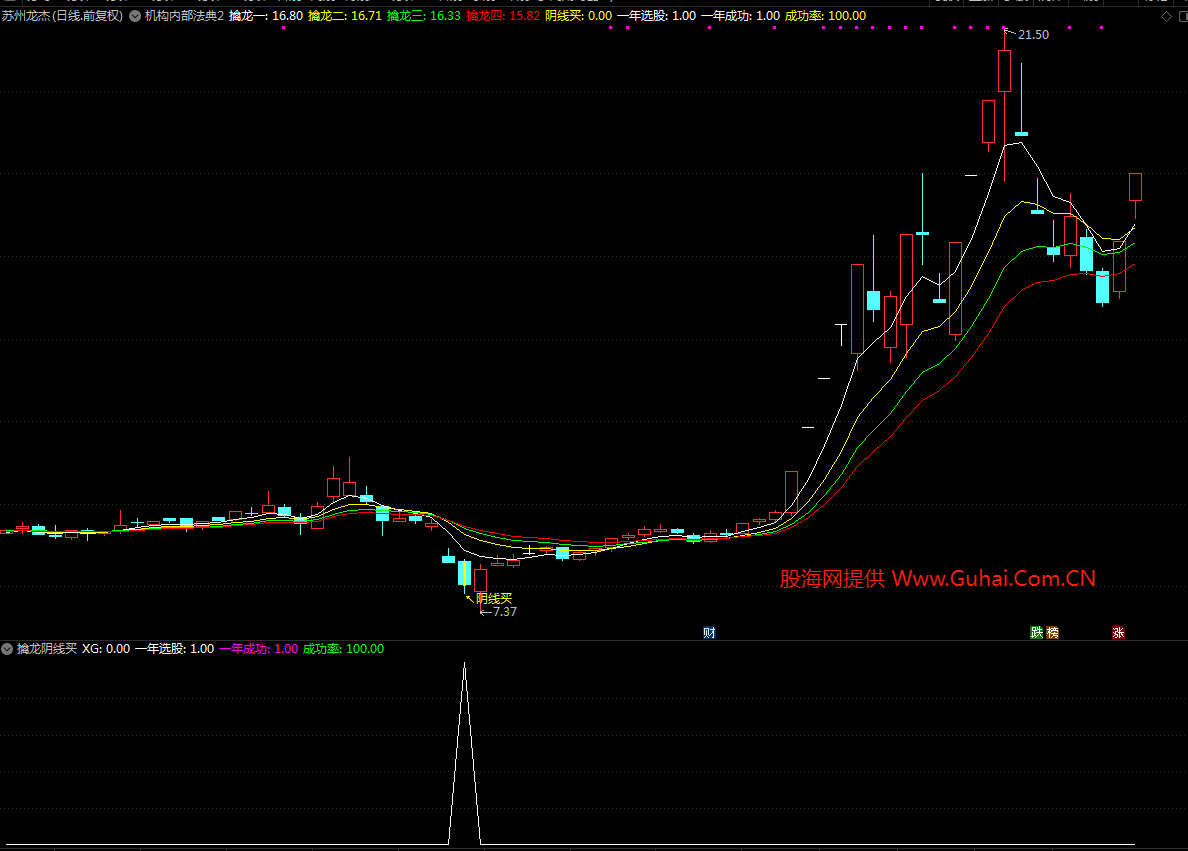Open the 擒龙阴线买 sub-panel indicator dropdown arrow
Screen dimensions: 1188x851
pos(7,649)
